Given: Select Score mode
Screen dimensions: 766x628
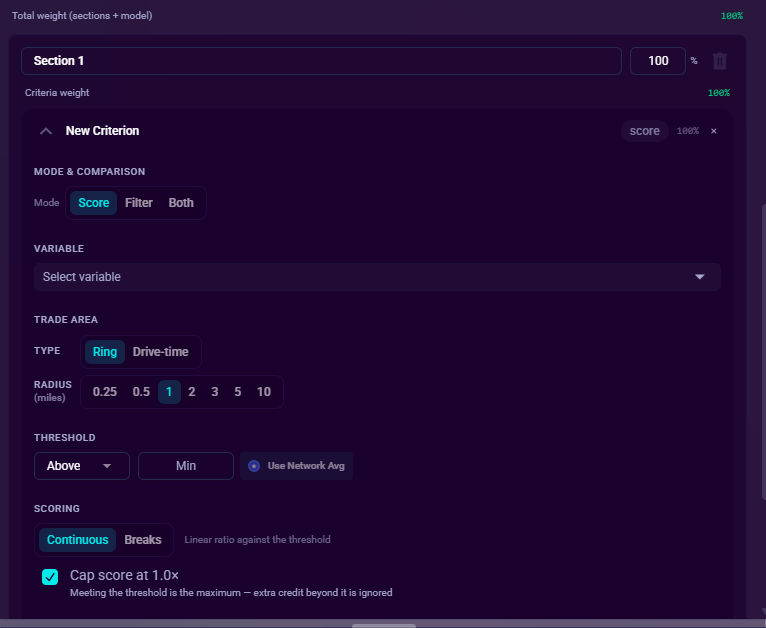Looking at the screenshot, I should pos(93,203).
